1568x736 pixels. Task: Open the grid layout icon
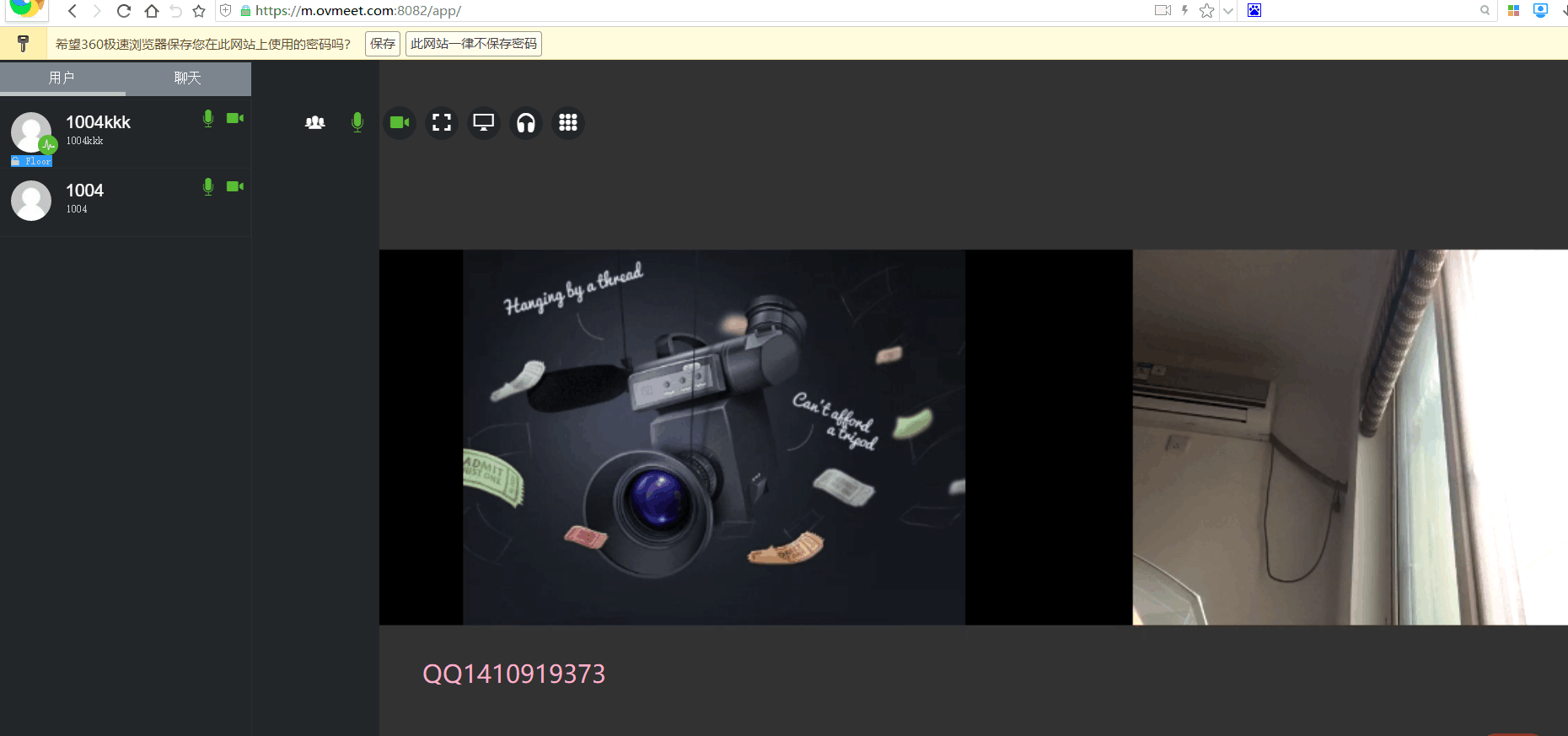click(x=568, y=123)
